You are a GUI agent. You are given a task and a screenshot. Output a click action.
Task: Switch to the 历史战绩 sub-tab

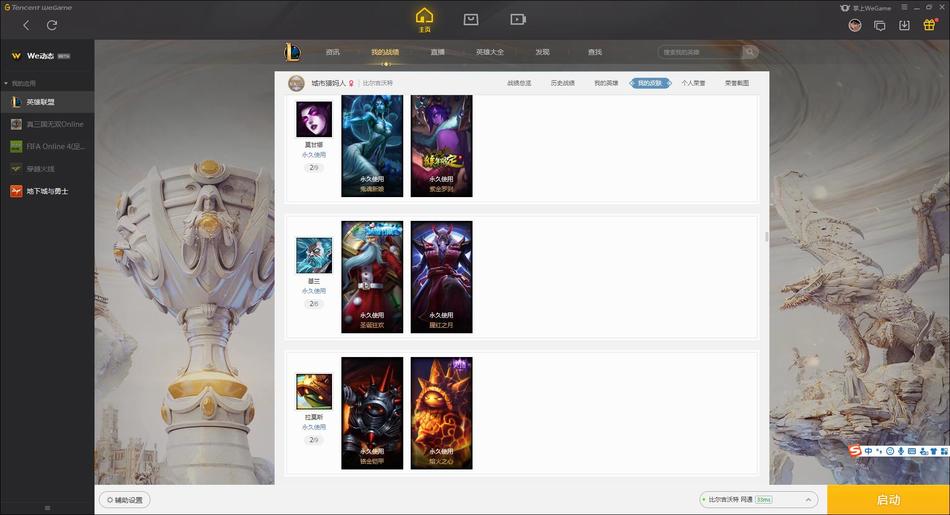pos(562,83)
